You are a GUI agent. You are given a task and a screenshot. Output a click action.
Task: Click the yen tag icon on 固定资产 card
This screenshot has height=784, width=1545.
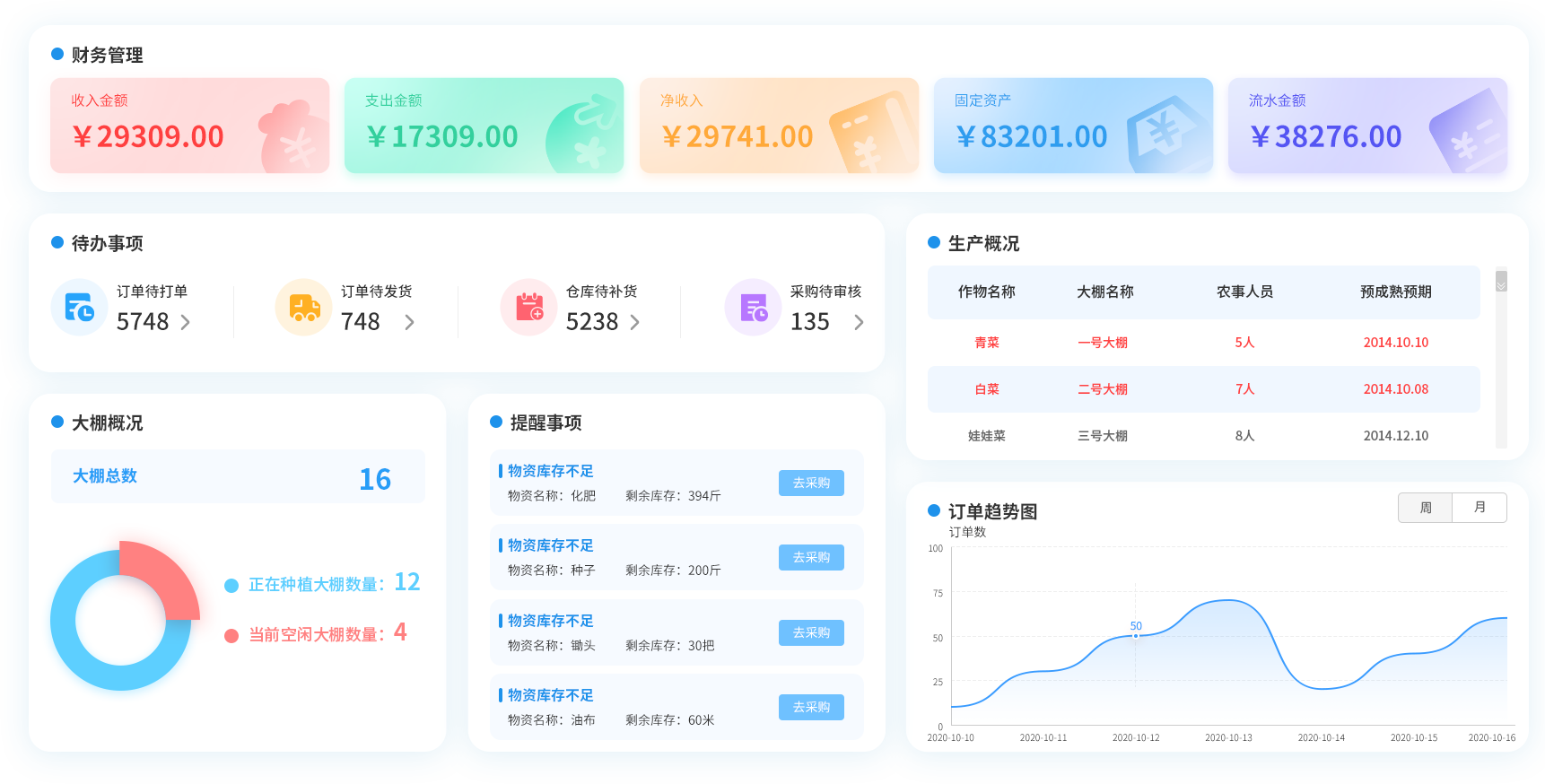point(1165,133)
